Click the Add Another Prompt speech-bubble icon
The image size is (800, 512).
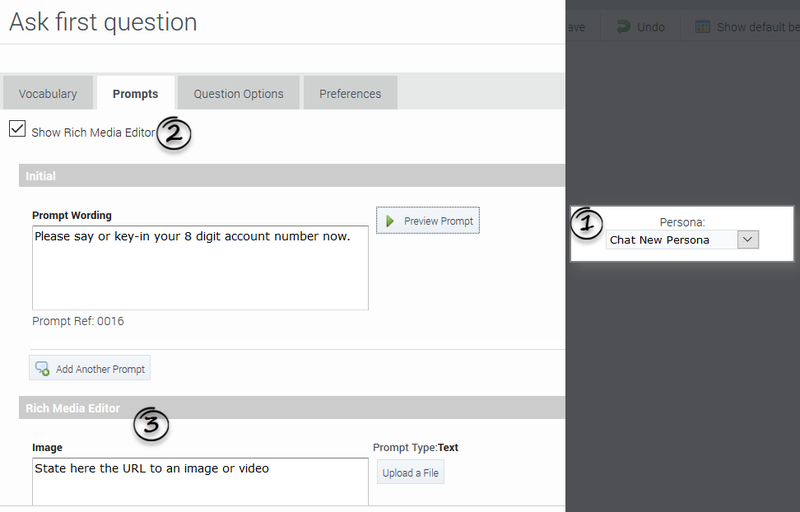[x=42, y=369]
